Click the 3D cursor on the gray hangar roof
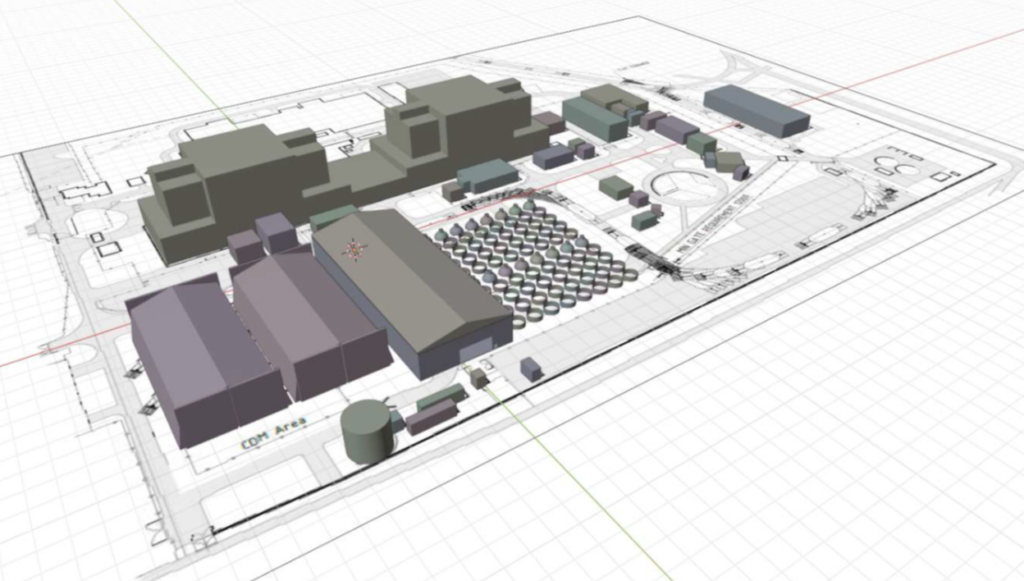The width and height of the screenshot is (1024, 581). click(355, 249)
